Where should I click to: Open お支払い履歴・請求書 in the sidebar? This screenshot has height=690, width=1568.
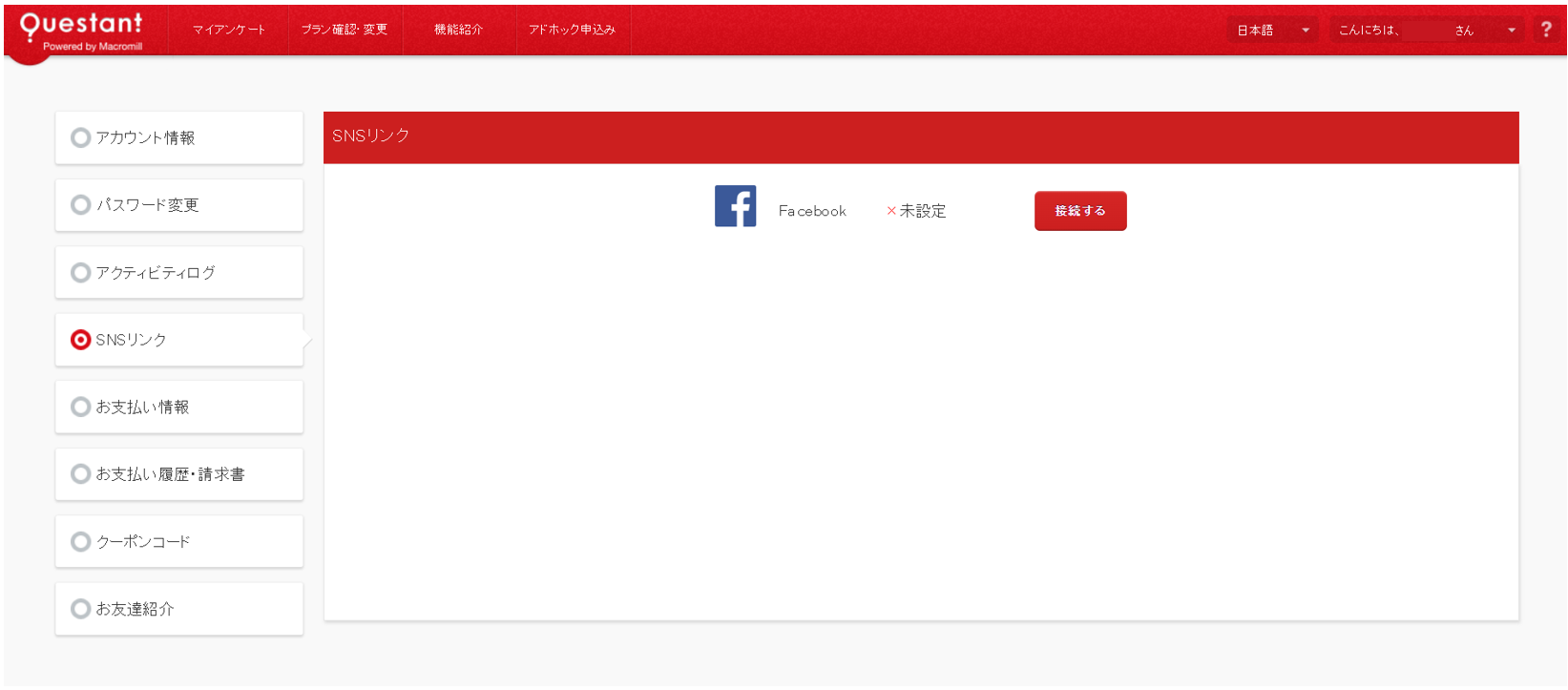(x=179, y=474)
